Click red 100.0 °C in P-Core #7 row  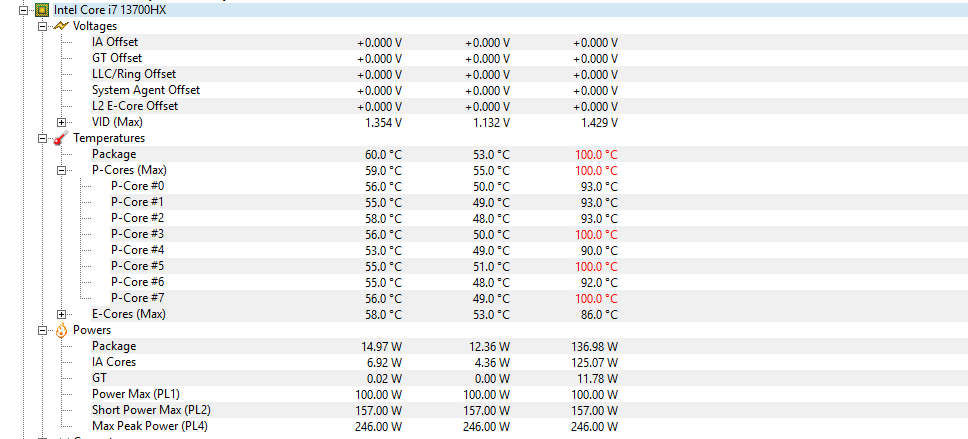pyautogui.click(x=596, y=299)
